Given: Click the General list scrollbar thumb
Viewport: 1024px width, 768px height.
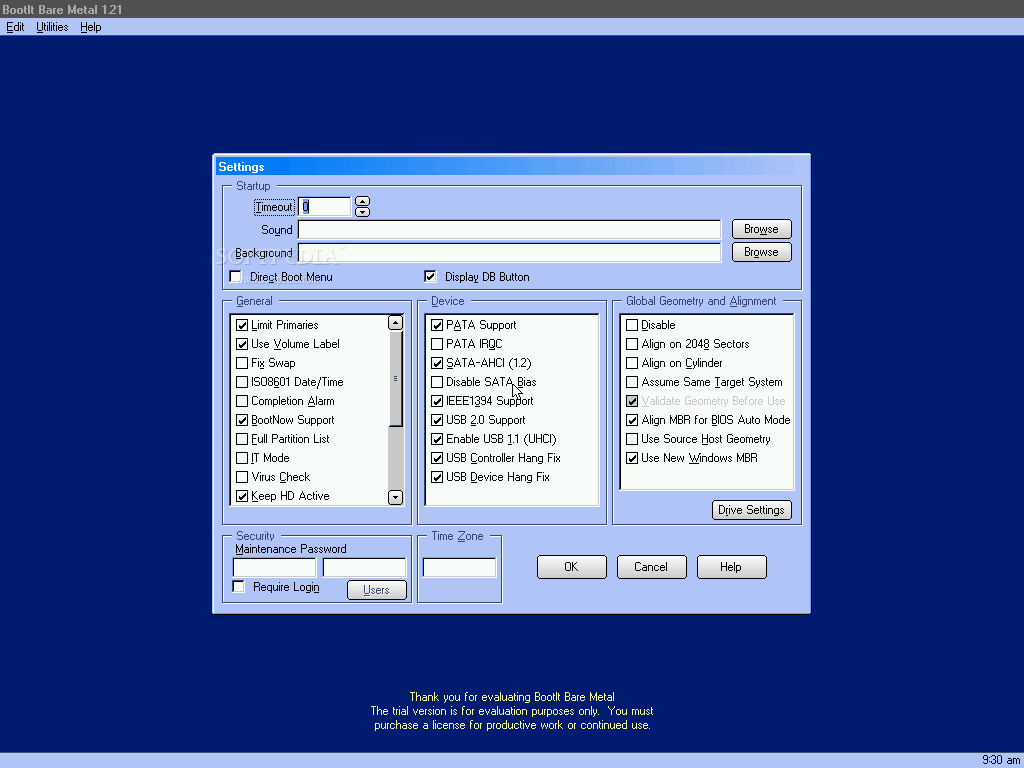Looking at the screenshot, I should coord(395,379).
